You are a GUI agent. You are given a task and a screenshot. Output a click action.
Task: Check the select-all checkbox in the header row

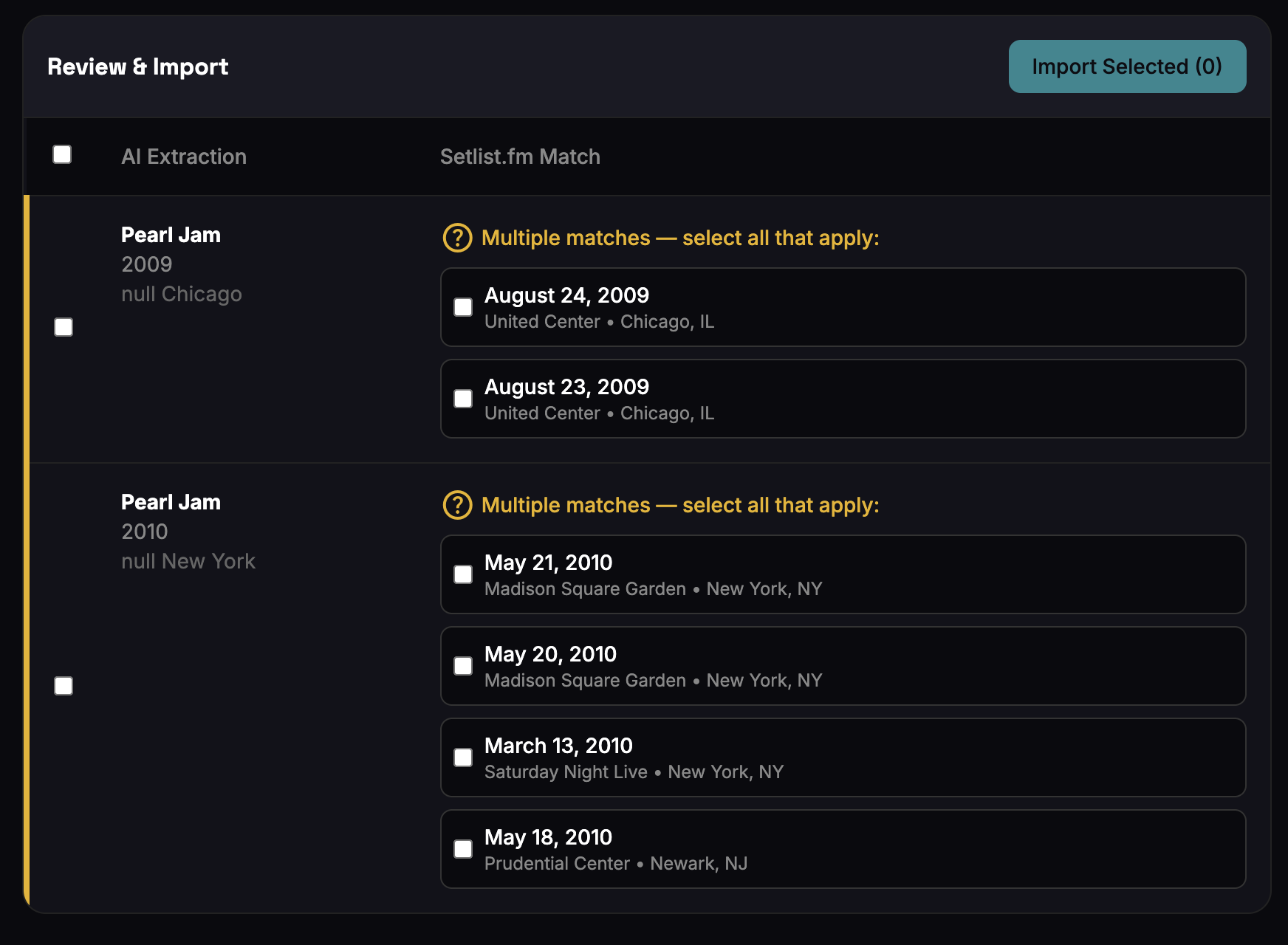coord(63,154)
